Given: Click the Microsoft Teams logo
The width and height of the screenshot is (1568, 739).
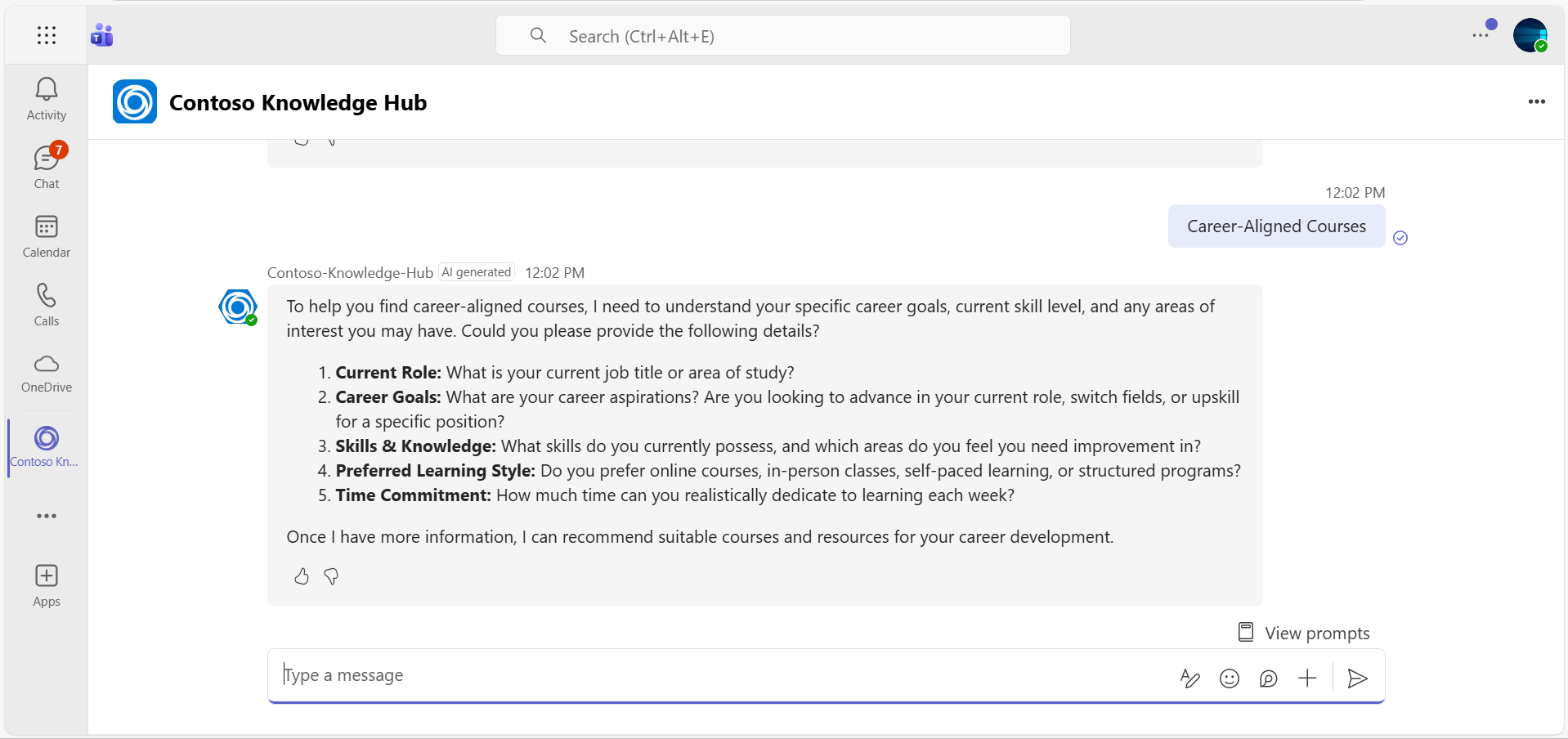Looking at the screenshot, I should 102,35.
